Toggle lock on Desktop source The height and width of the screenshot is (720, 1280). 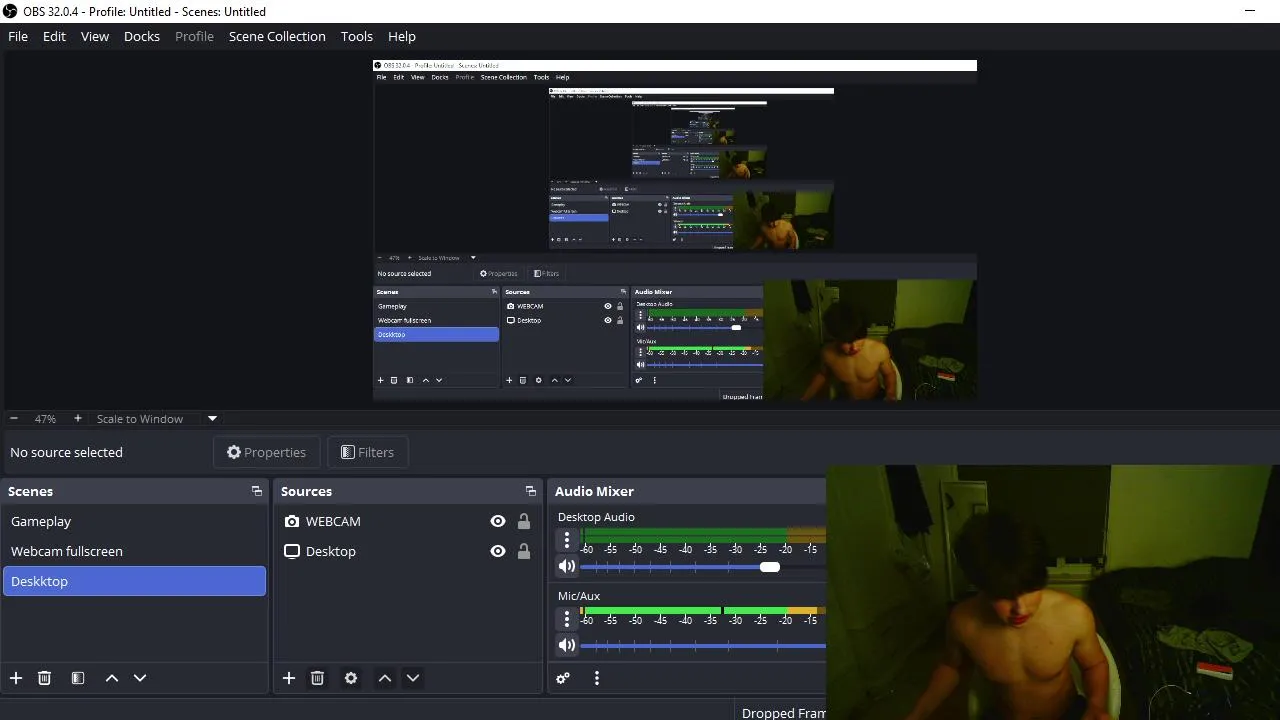coord(523,551)
